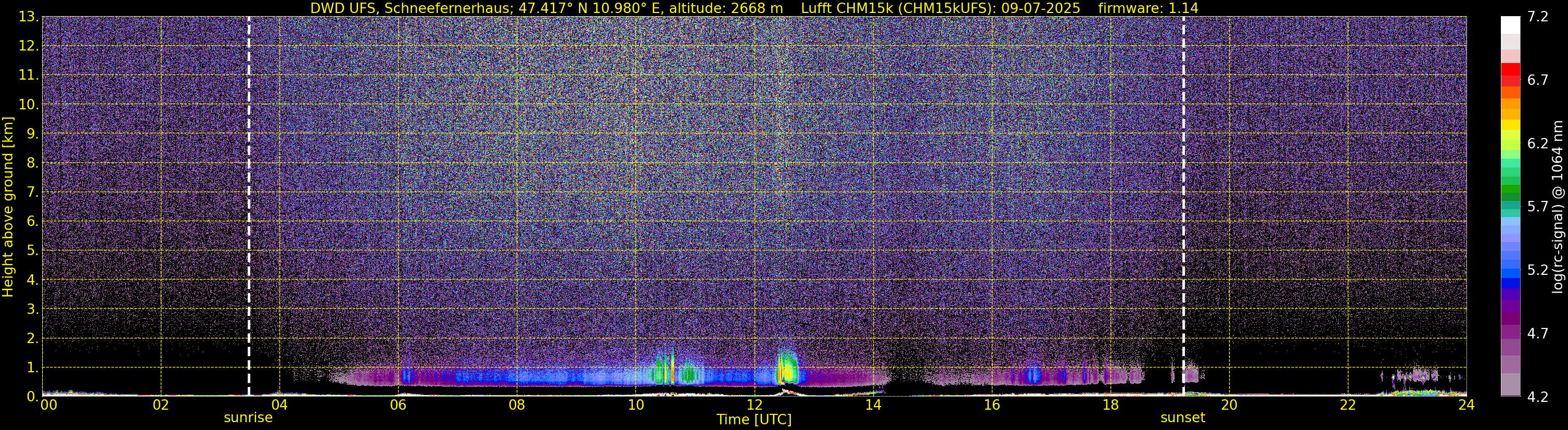Viewport: 1568px width, 430px height.
Task: Click the white top of the colorbar
Action: [x=1510, y=24]
